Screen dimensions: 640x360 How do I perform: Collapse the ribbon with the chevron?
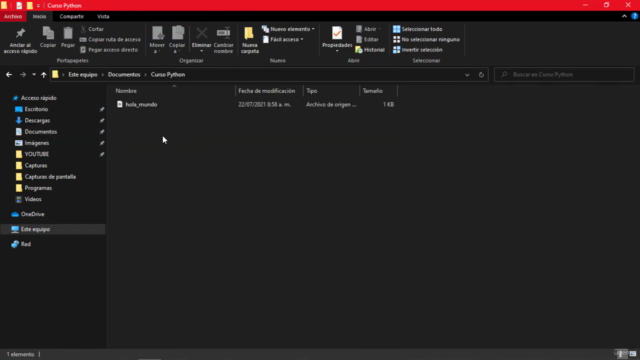(624, 16)
